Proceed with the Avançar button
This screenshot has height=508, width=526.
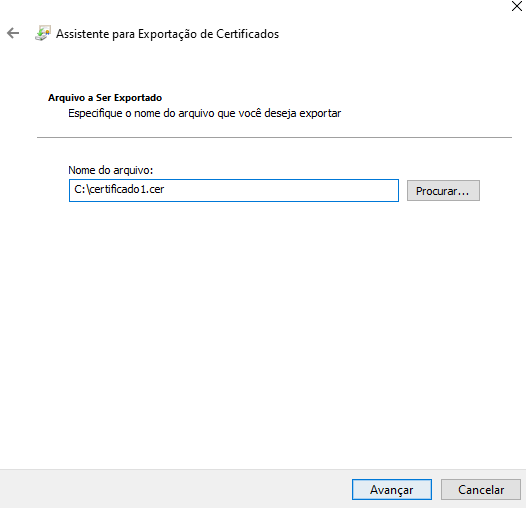pyautogui.click(x=391, y=490)
